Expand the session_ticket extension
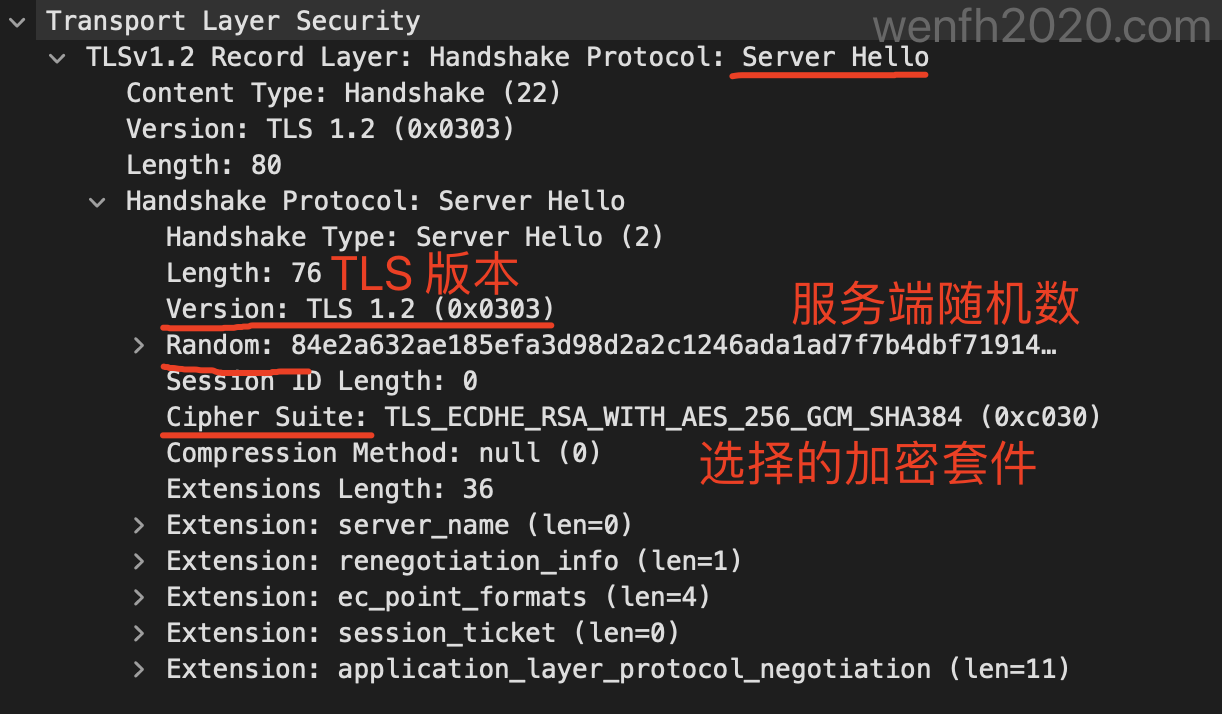The image size is (1222, 714). tap(137, 632)
